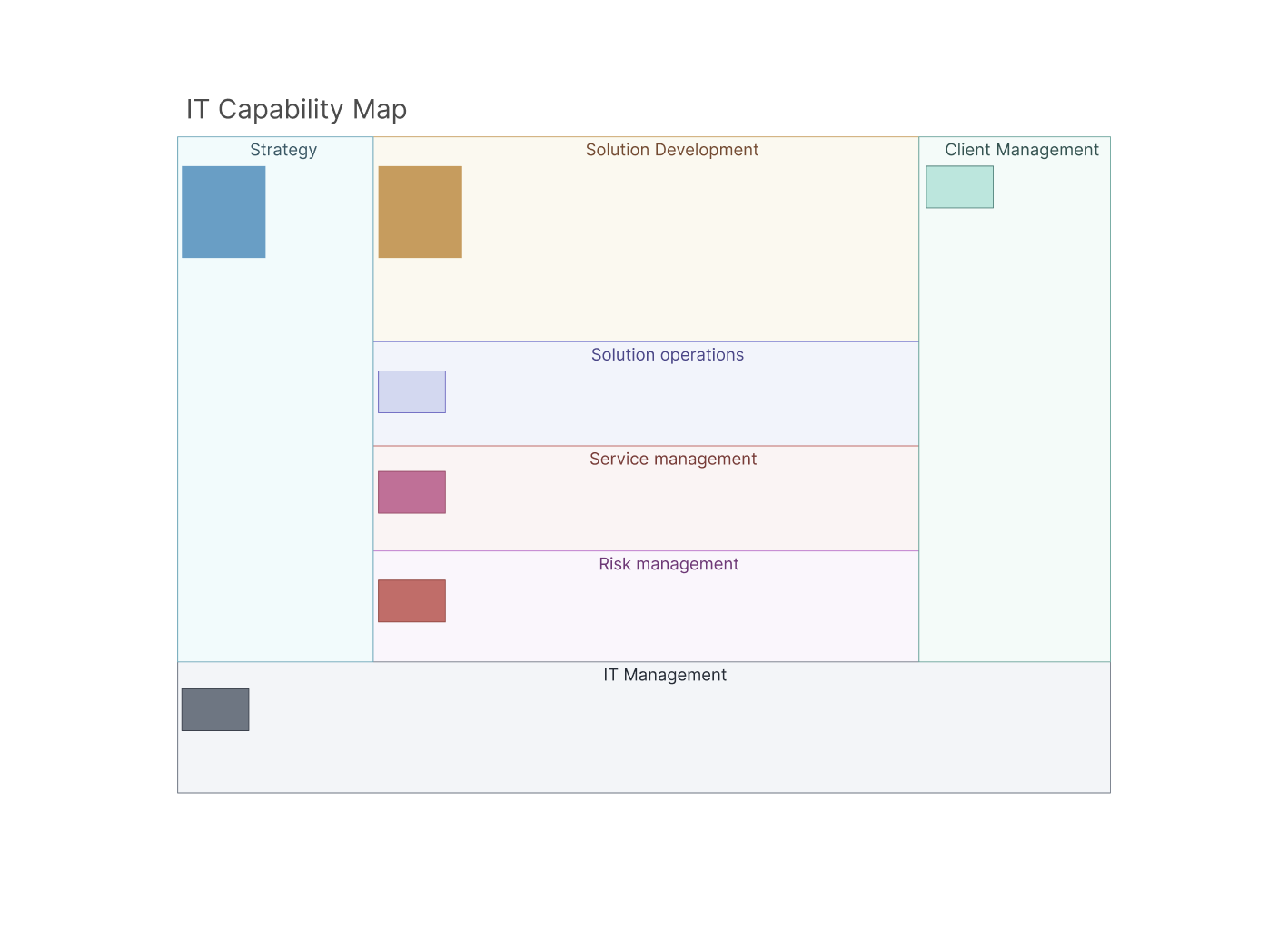Screen dimensions: 1288x930
Task: Click the Solution Development heading
Action: [671, 150]
